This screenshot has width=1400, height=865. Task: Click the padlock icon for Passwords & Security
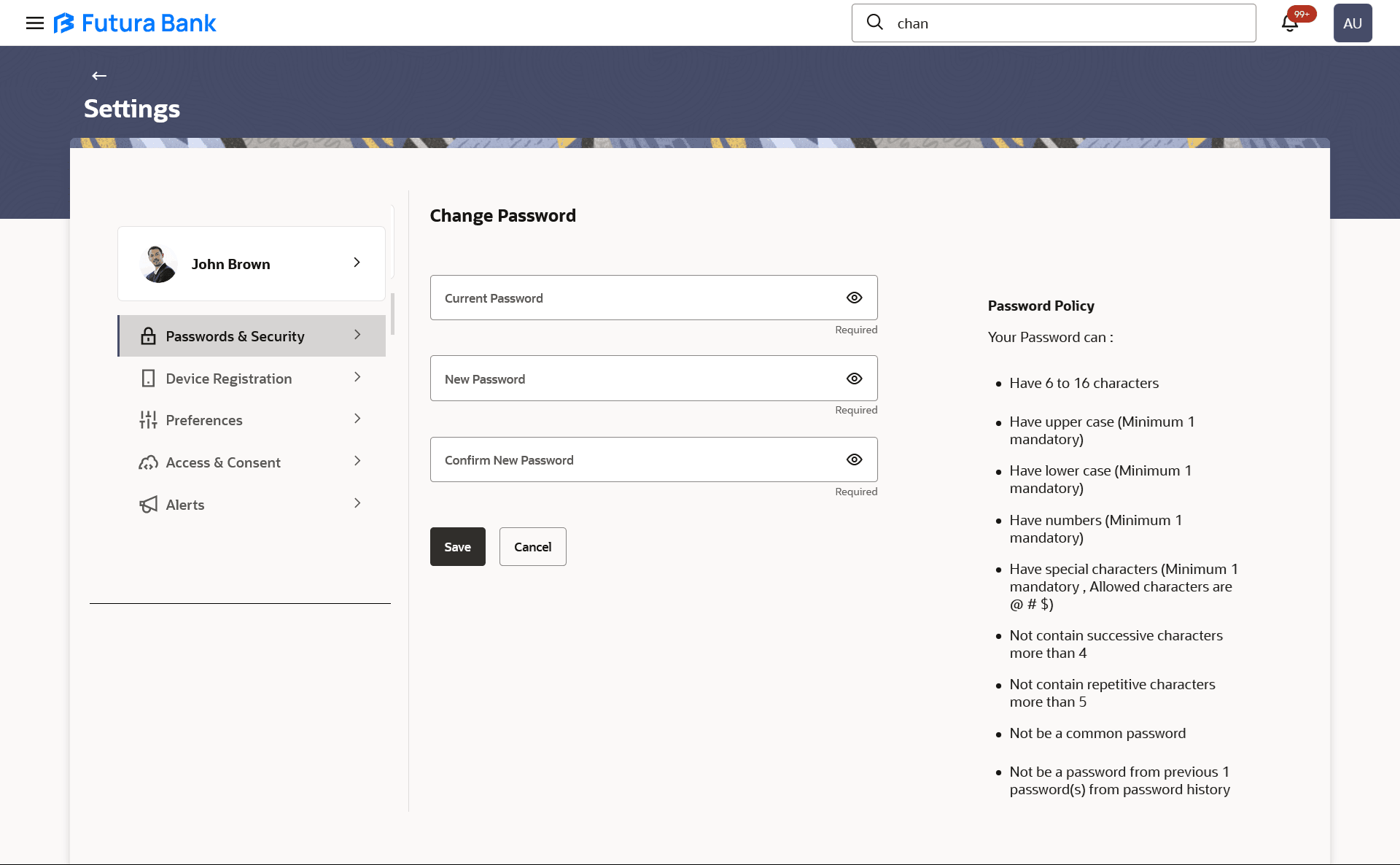tap(148, 336)
